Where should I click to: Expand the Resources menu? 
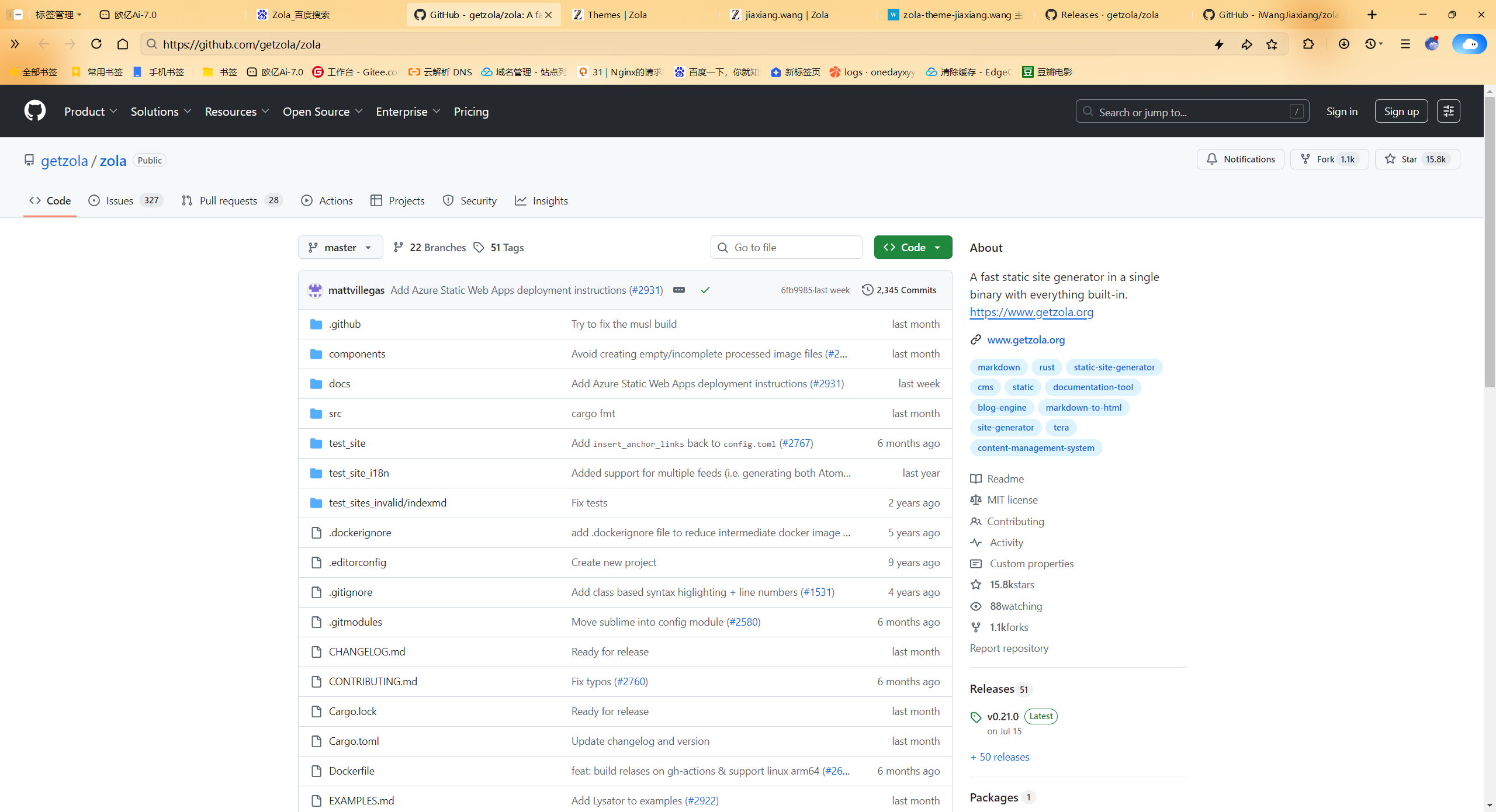pos(237,112)
